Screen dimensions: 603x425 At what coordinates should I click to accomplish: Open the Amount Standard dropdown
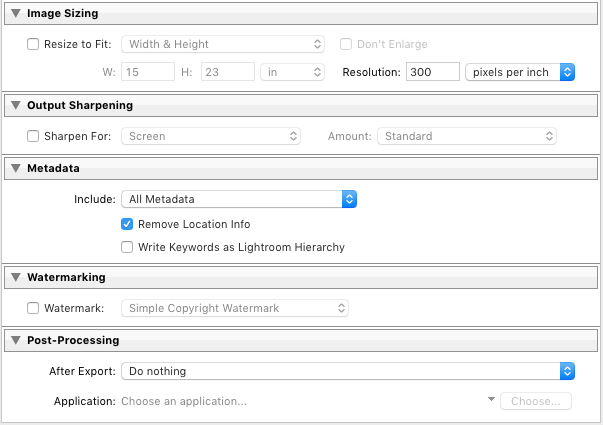point(467,136)
